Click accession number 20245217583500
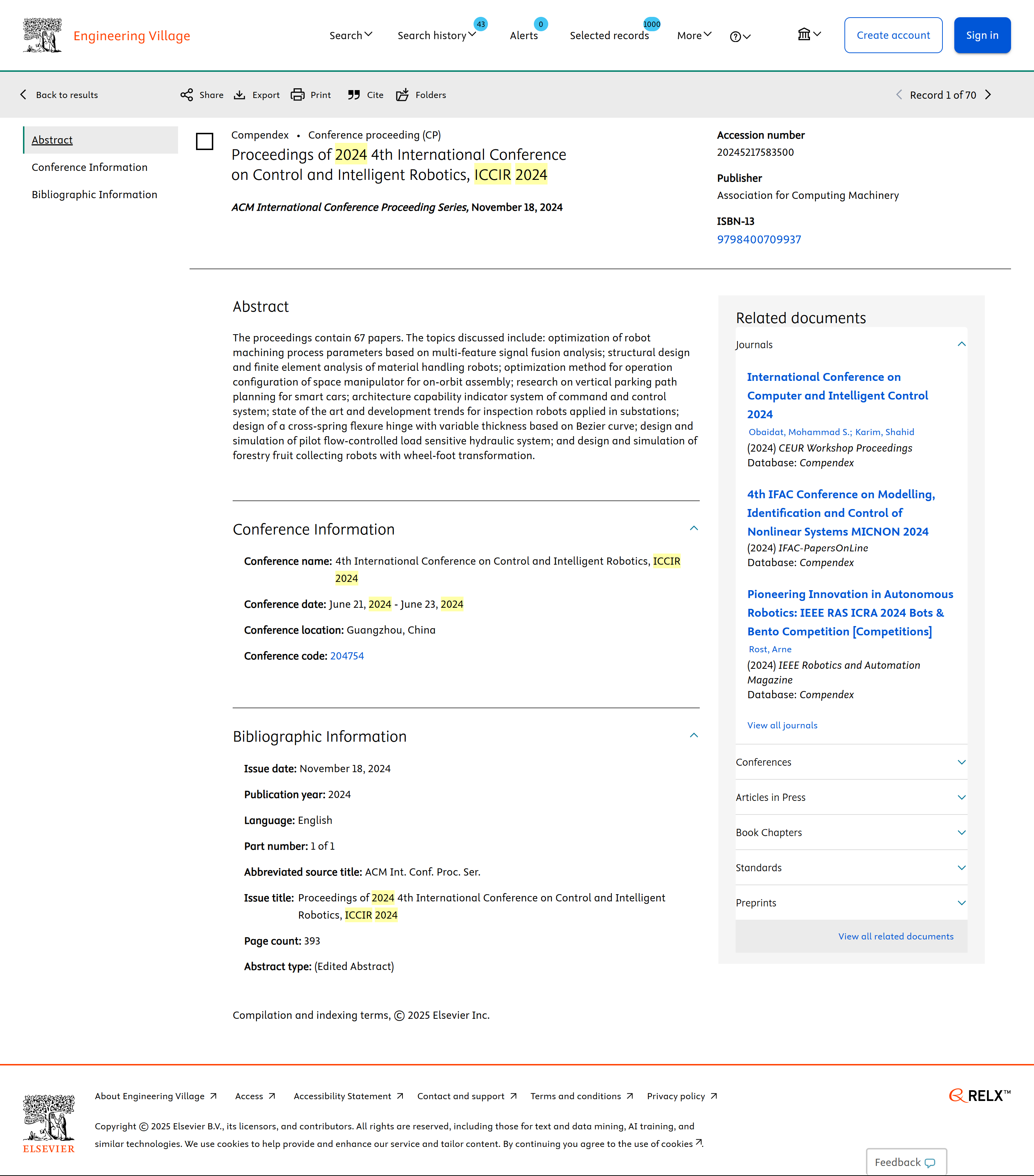The image size is (1034, 1176). (x=755, y=153)
